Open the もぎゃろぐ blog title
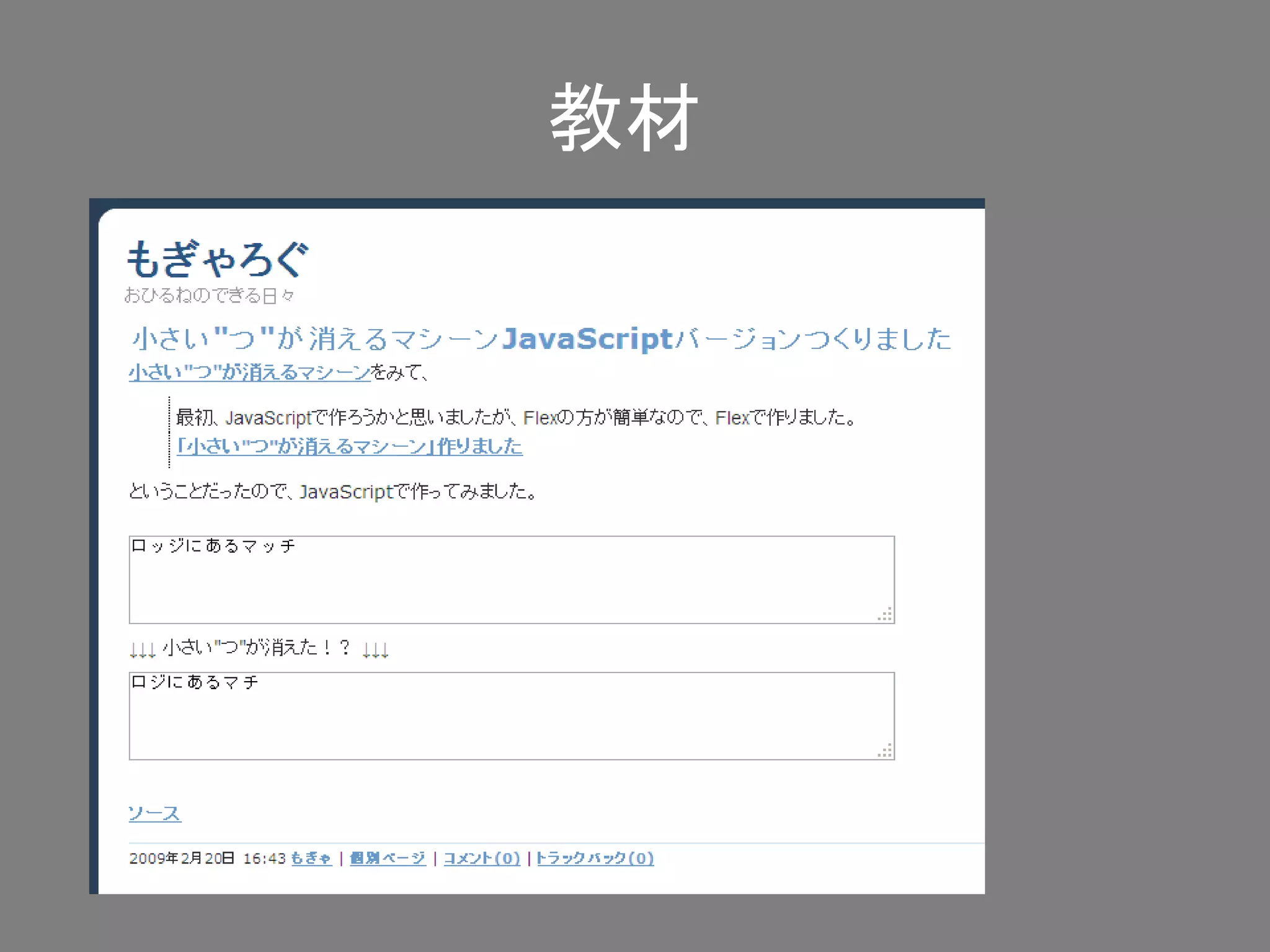The height and width of the screenshot is (952, 1270). pyautogui.click(x=218, y=259)
